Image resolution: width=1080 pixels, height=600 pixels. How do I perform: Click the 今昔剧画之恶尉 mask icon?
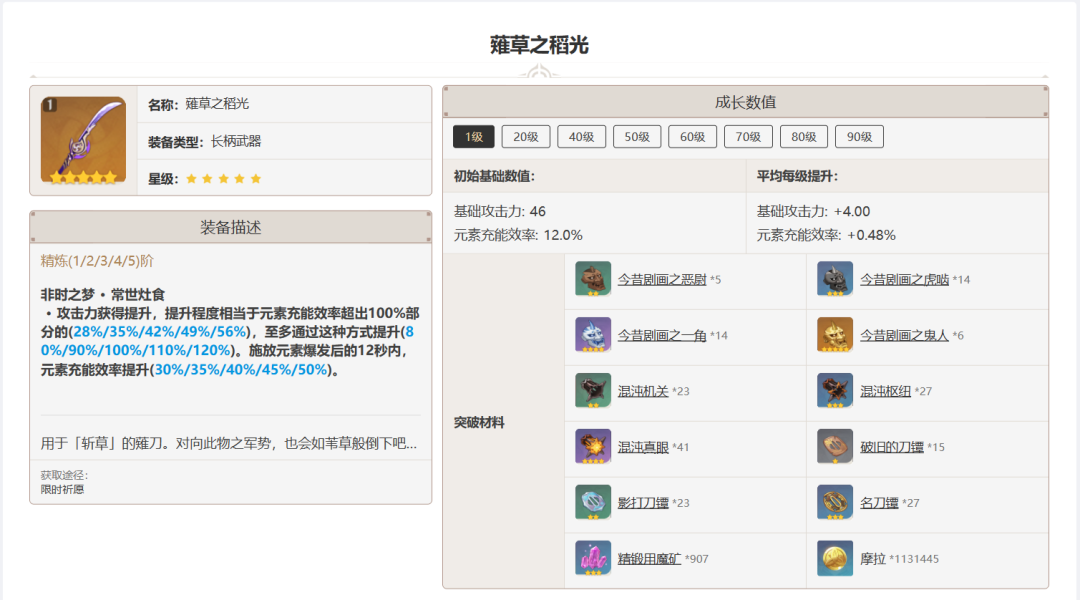[x=593, y=279]
